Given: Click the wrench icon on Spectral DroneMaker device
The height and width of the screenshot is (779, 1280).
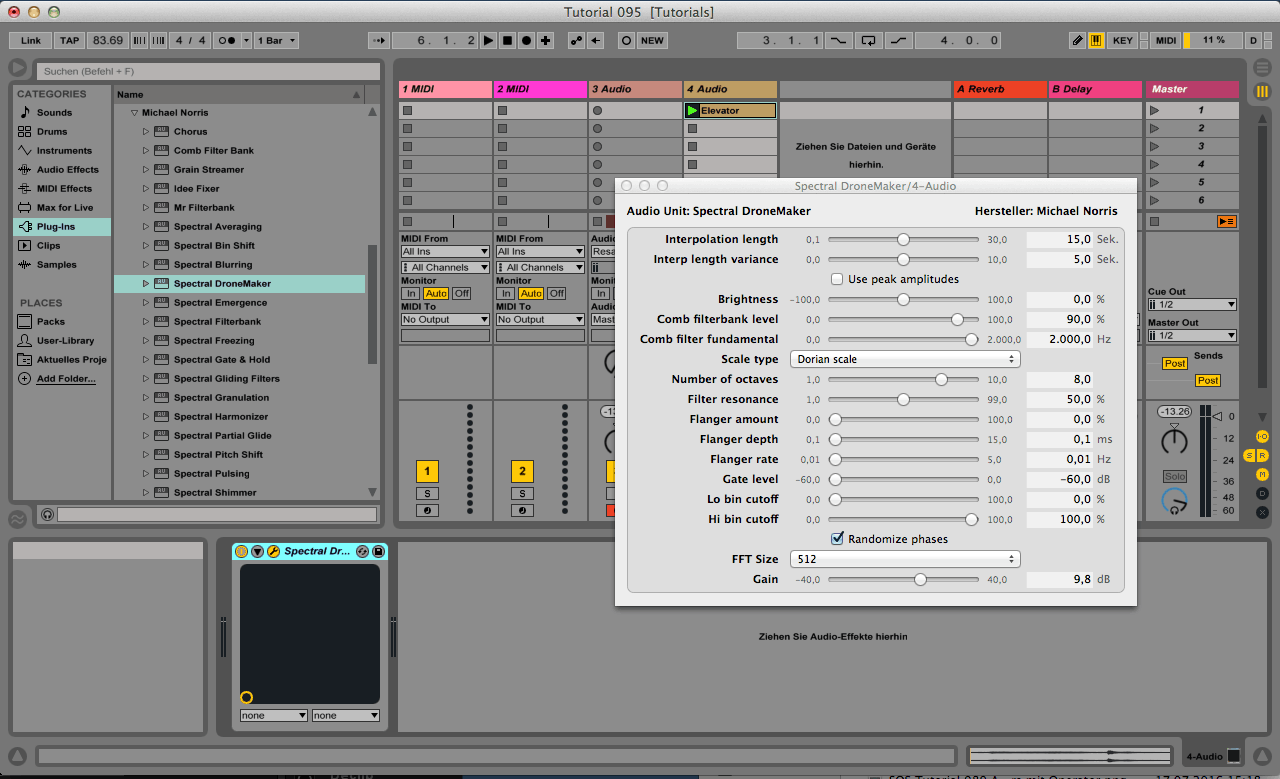Looking at the screenshot, I should 273,551.
